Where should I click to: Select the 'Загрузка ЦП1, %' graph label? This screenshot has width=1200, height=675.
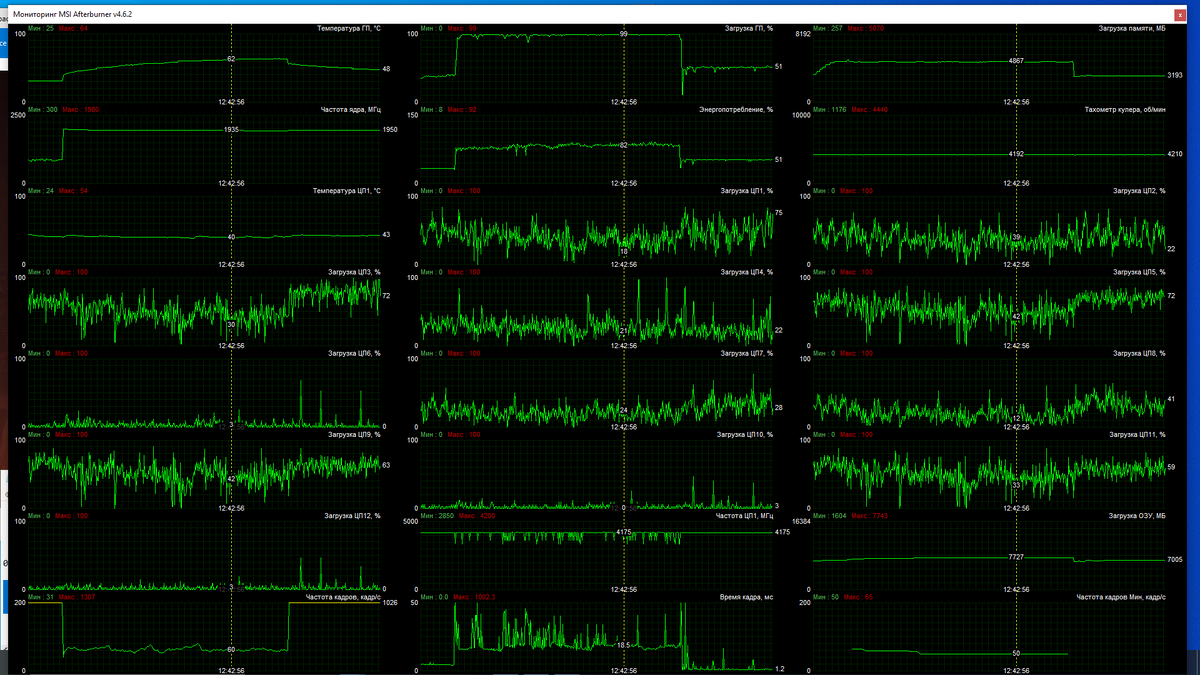point(747,190)
